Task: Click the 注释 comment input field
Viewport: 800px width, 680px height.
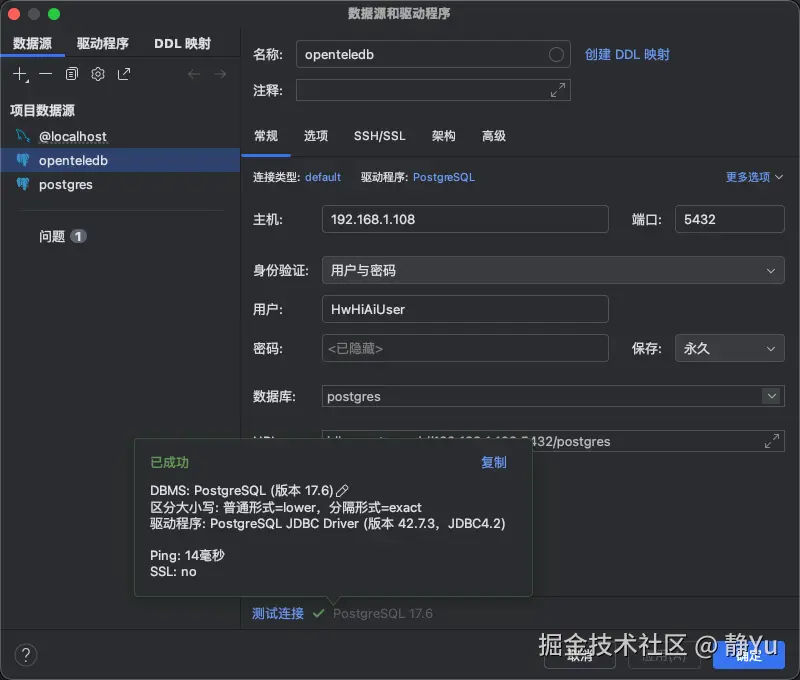Action: (433, 90)
